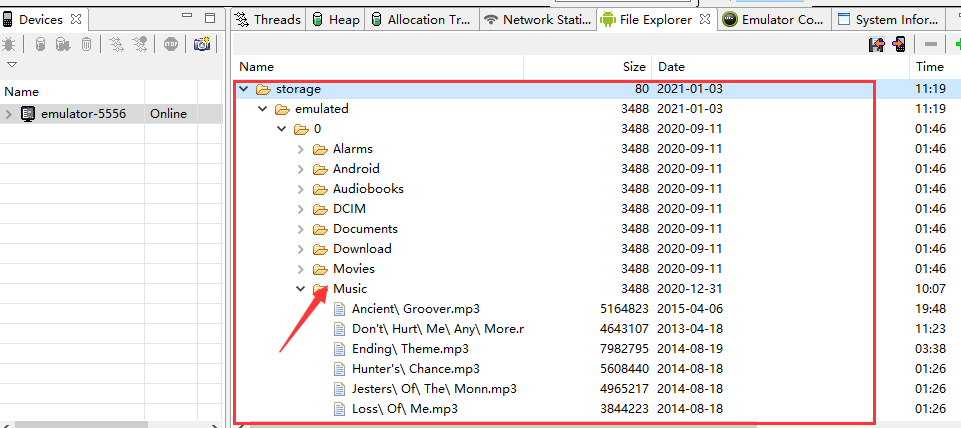Close the Devices tab with its X
Screen dimensions: 961x428
(x=75, y=19)
